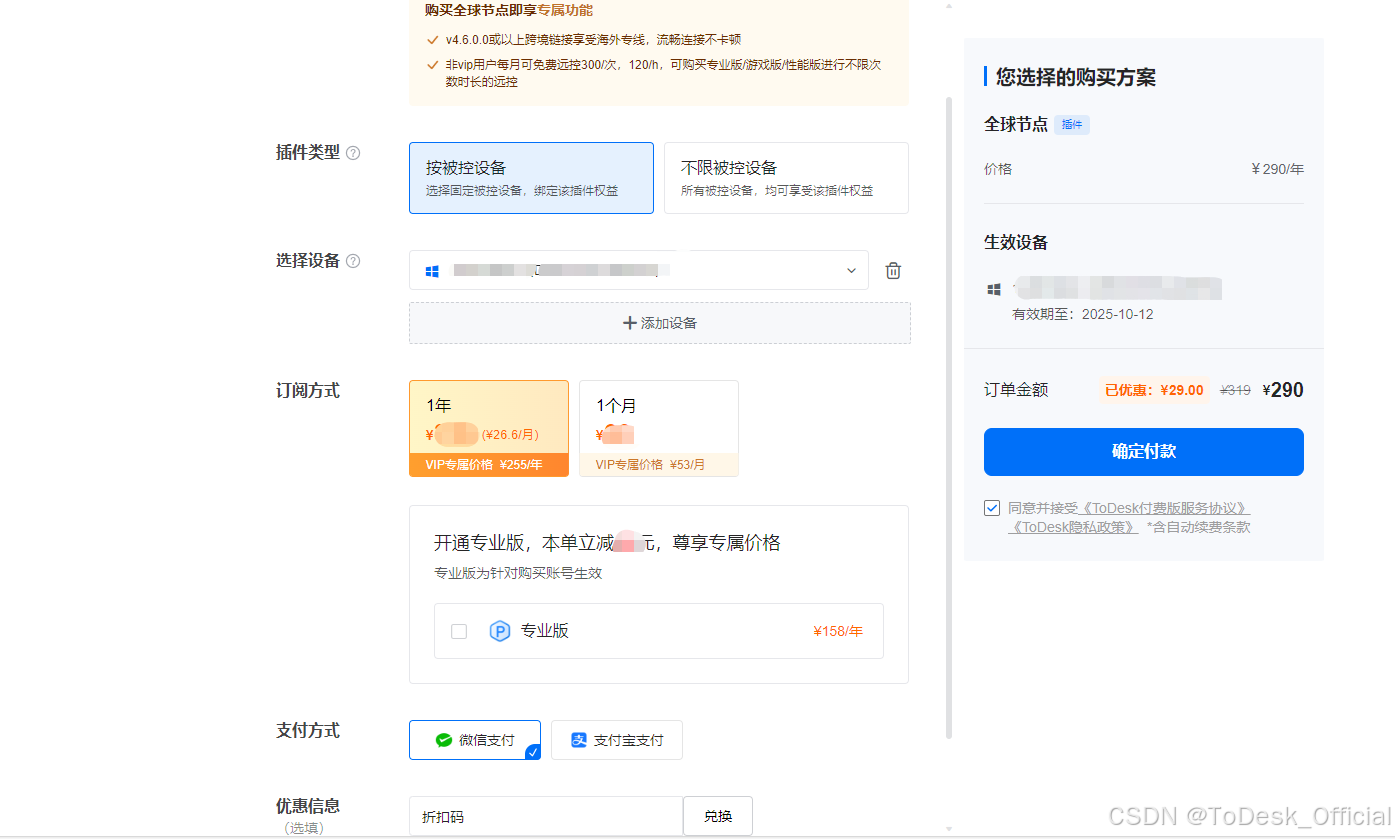
Task: Click the help icon next to 选择设备
Action: pos(353,261)
